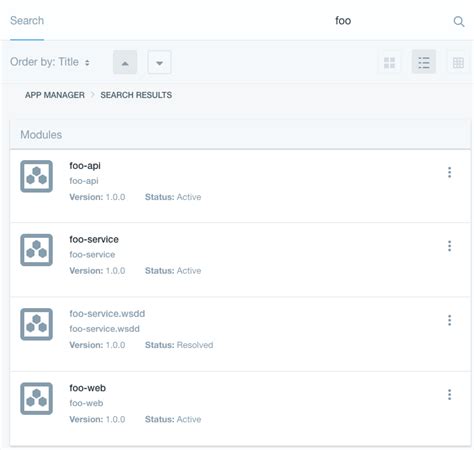Open the foo-web module icon

[x=36, y=399]
